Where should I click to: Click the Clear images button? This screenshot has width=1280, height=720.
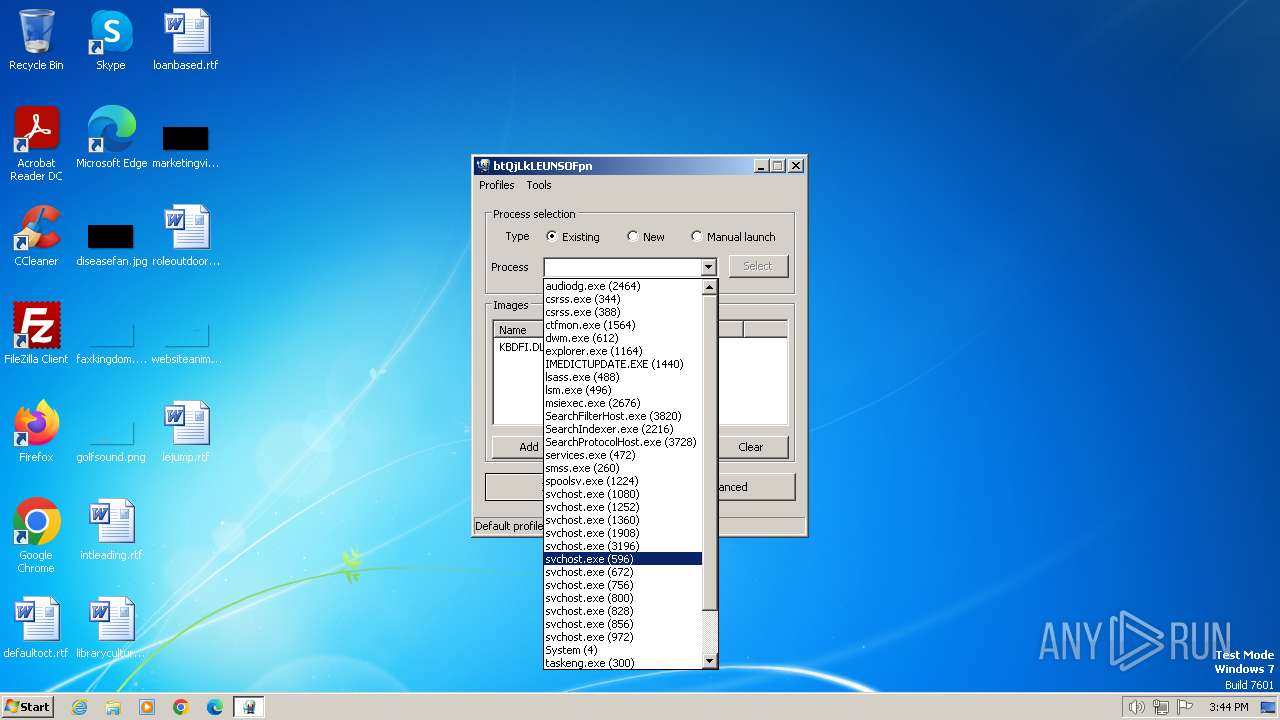pos(751,447)
